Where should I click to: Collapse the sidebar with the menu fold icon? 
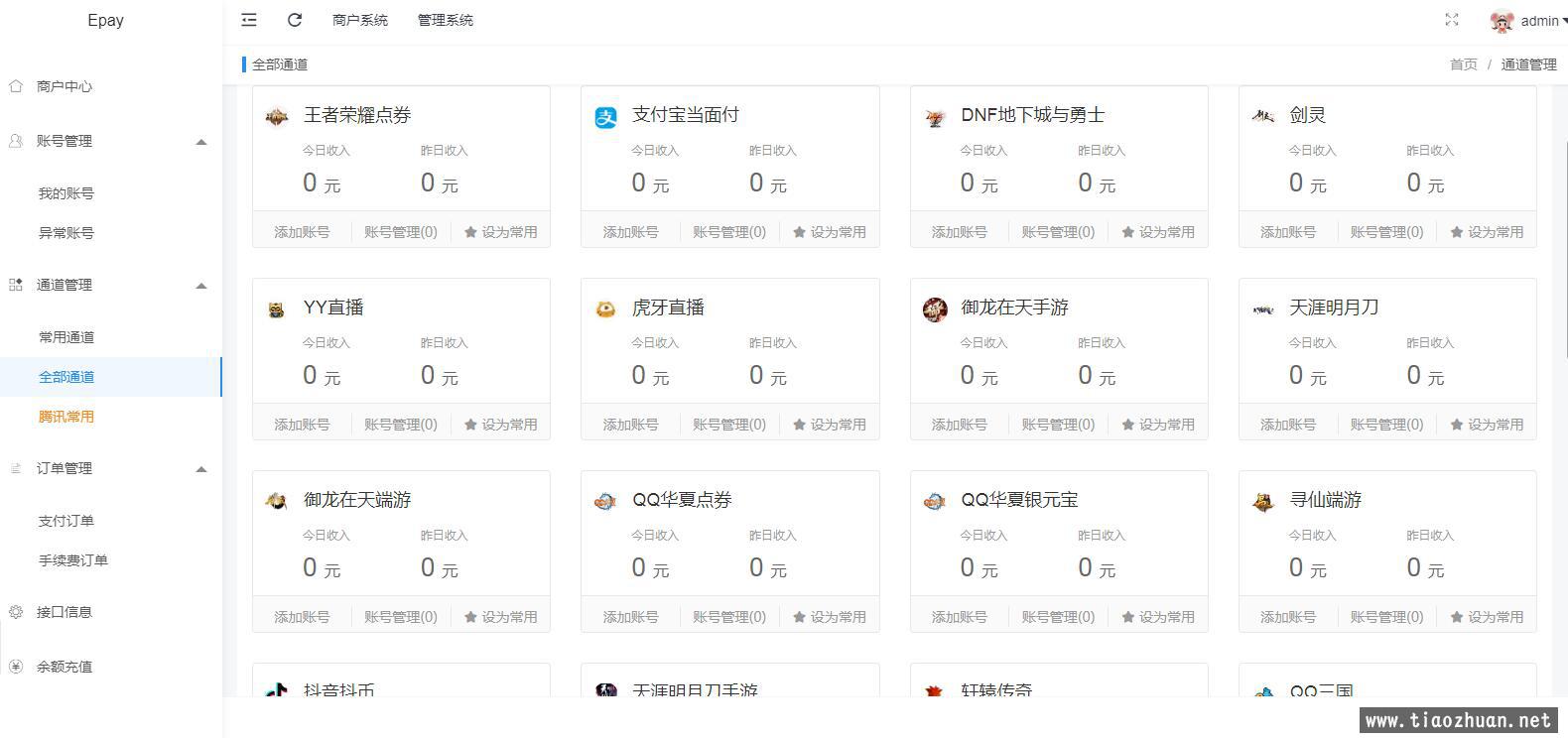(x=249, y=20)
